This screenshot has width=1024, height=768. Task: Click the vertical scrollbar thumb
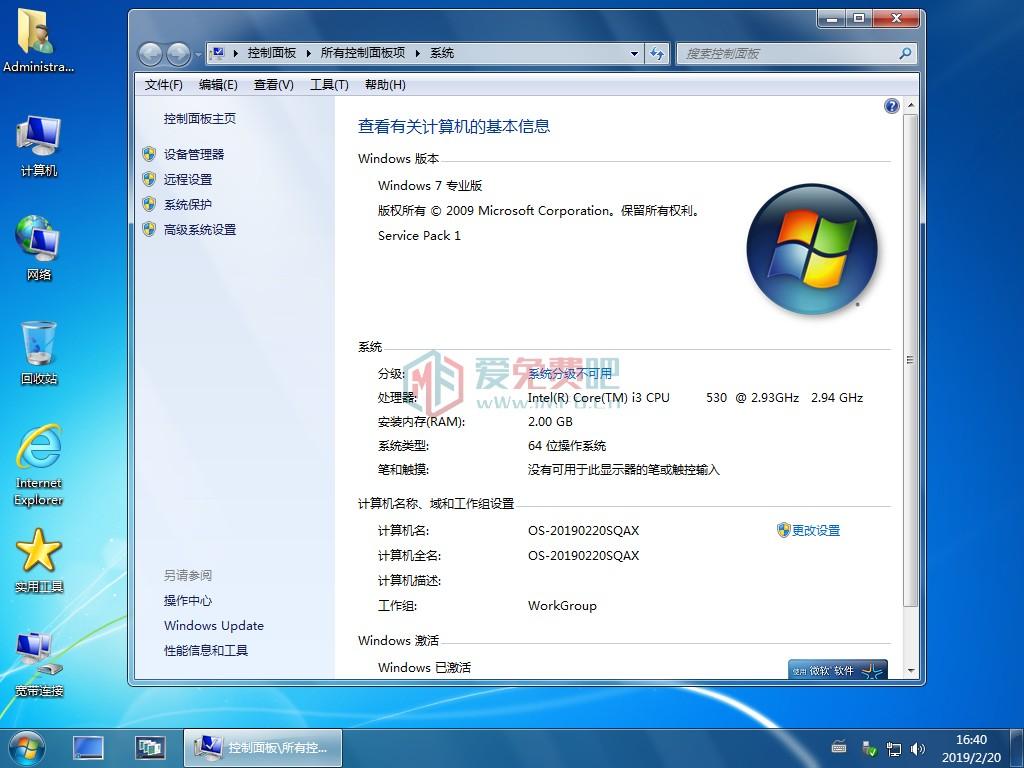coord(911,360)
